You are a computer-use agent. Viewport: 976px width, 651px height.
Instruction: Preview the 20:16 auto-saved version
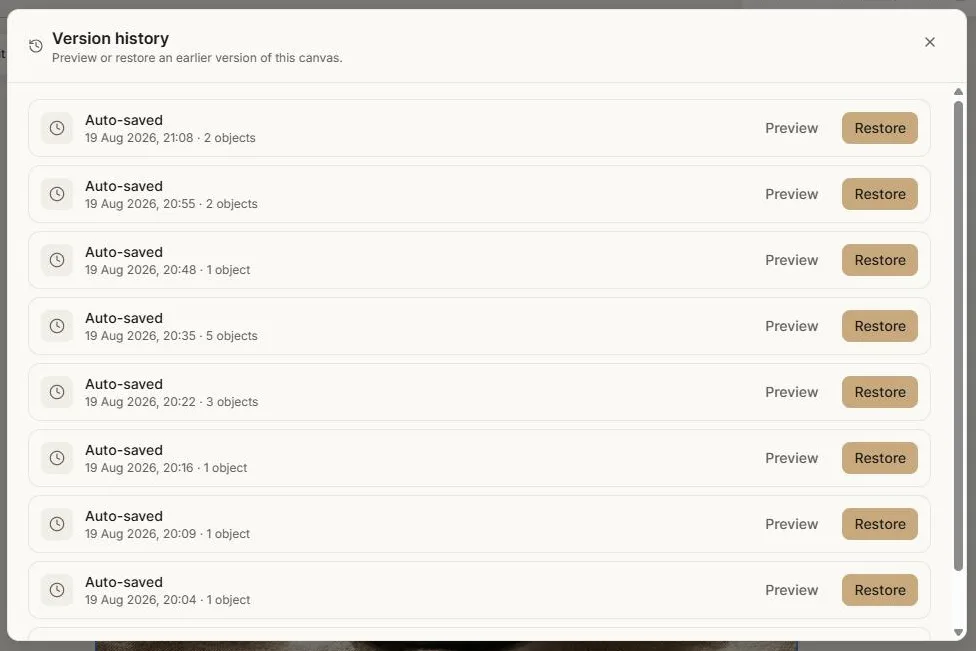pos(791,458)
